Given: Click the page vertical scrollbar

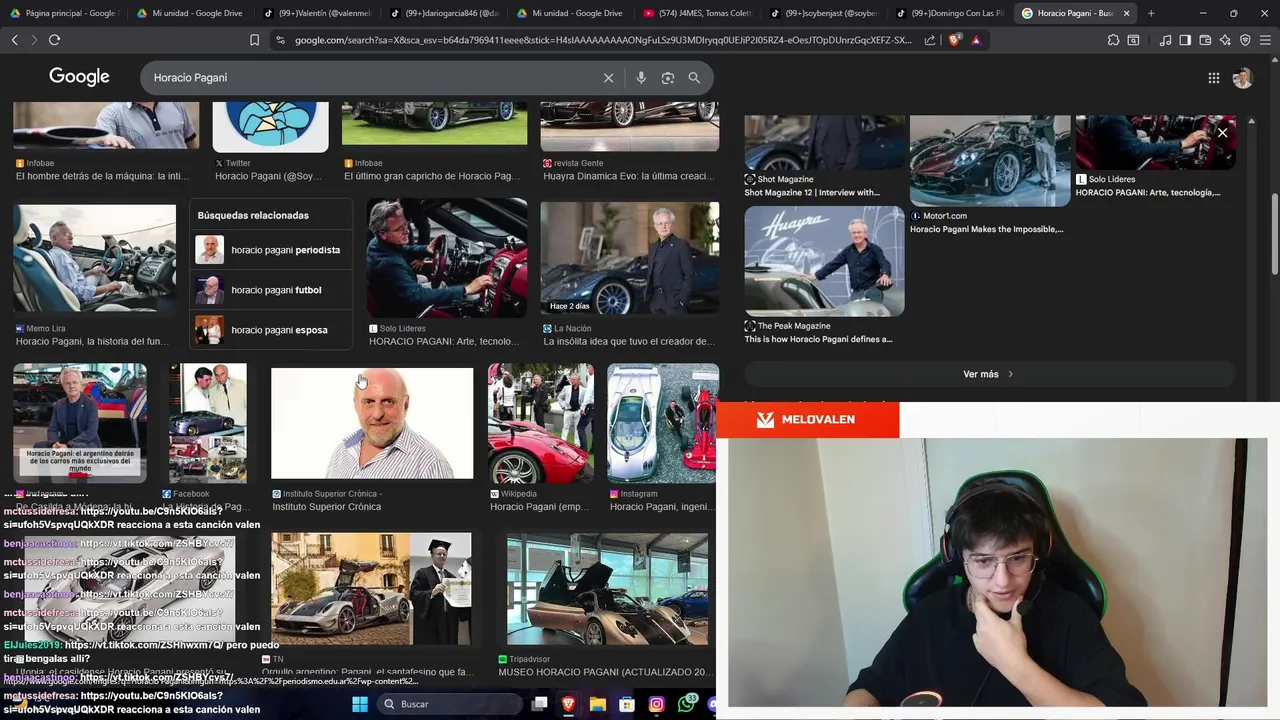Looking at the screenshot, I should (x=1274, y=235).
